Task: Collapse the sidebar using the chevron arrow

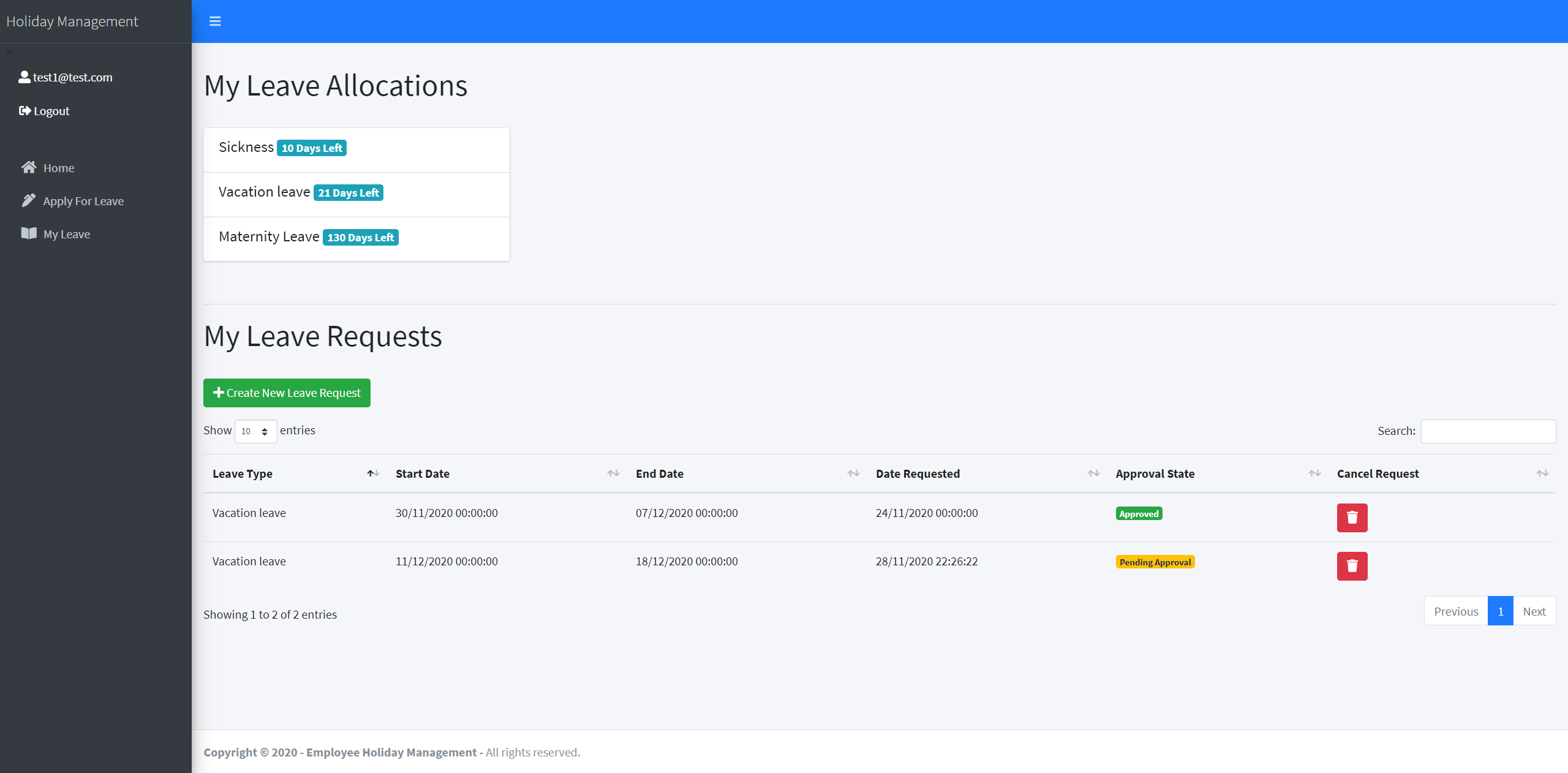Action: 9,52
